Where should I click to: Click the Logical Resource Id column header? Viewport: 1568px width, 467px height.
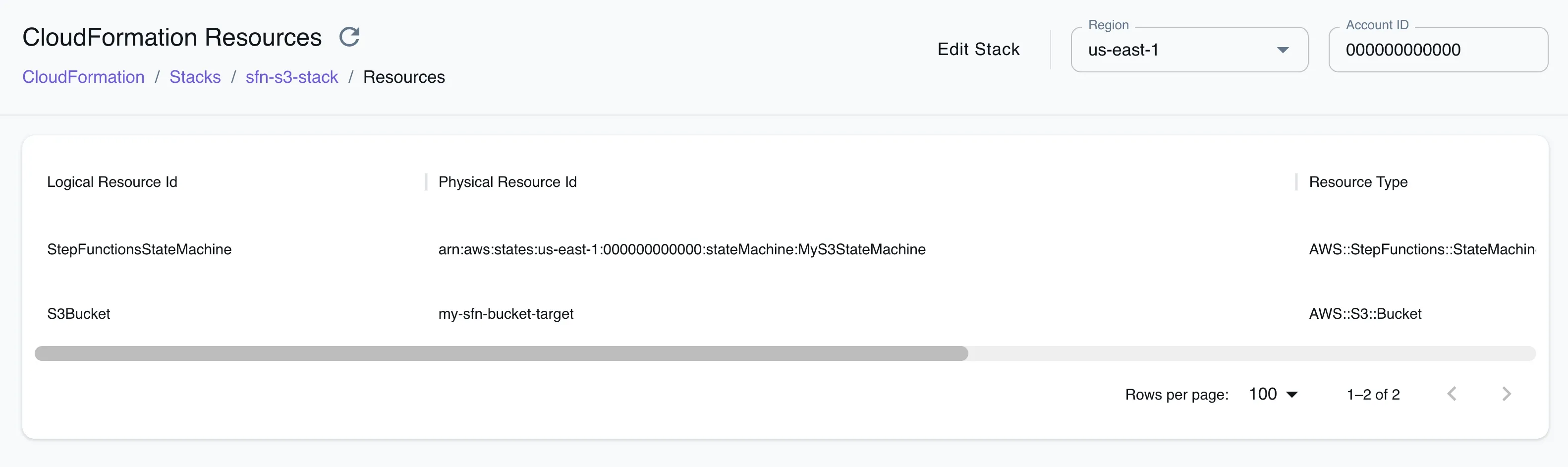(112, 181)
